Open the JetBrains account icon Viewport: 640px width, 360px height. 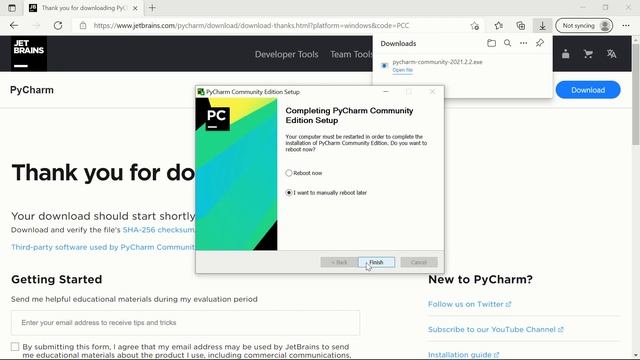[x=565, y=54]
